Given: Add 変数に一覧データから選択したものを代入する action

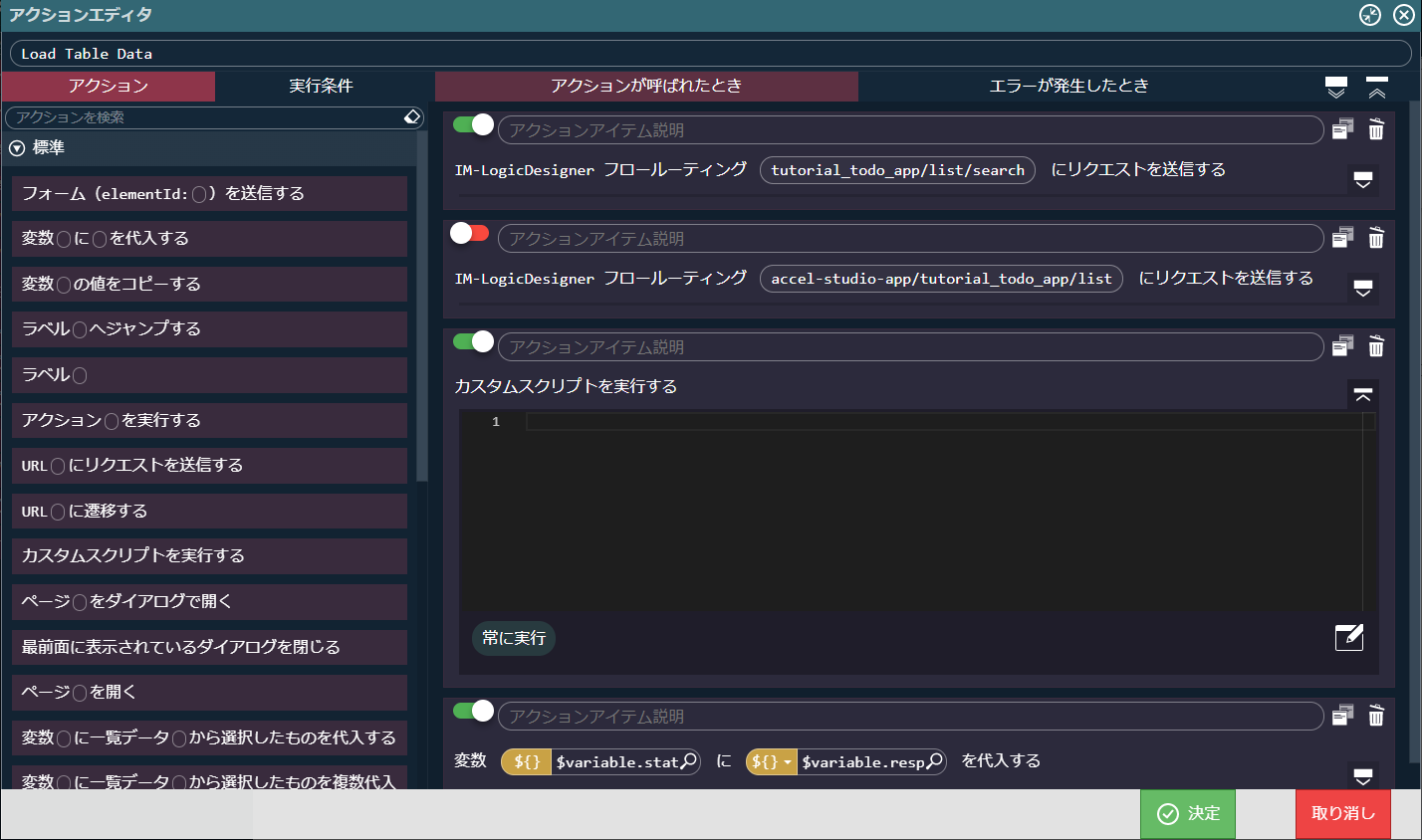Looking at the screenshot, I should (x=209, y=737).
